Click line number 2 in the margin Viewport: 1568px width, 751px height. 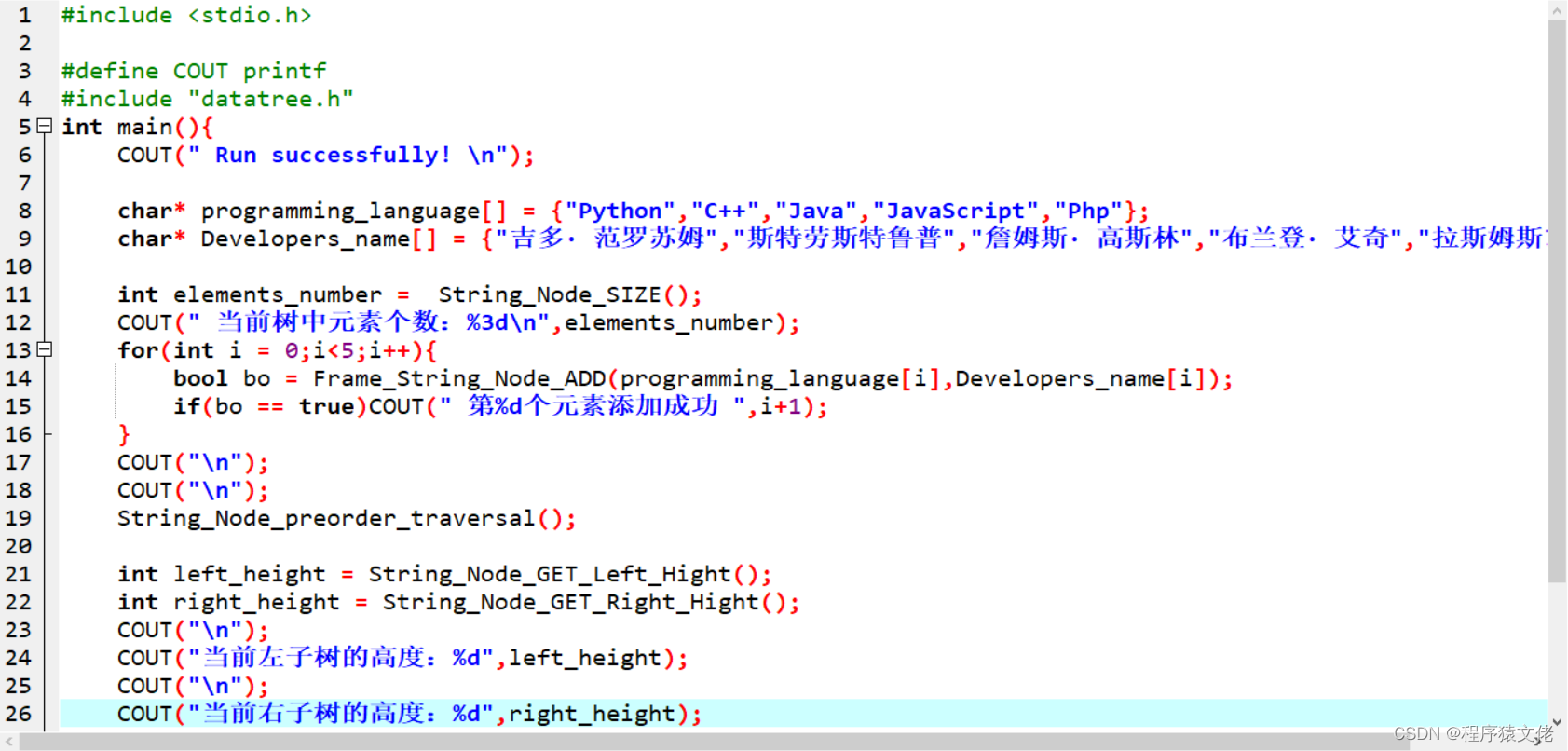pyautogui.click(x=25, y=44)
